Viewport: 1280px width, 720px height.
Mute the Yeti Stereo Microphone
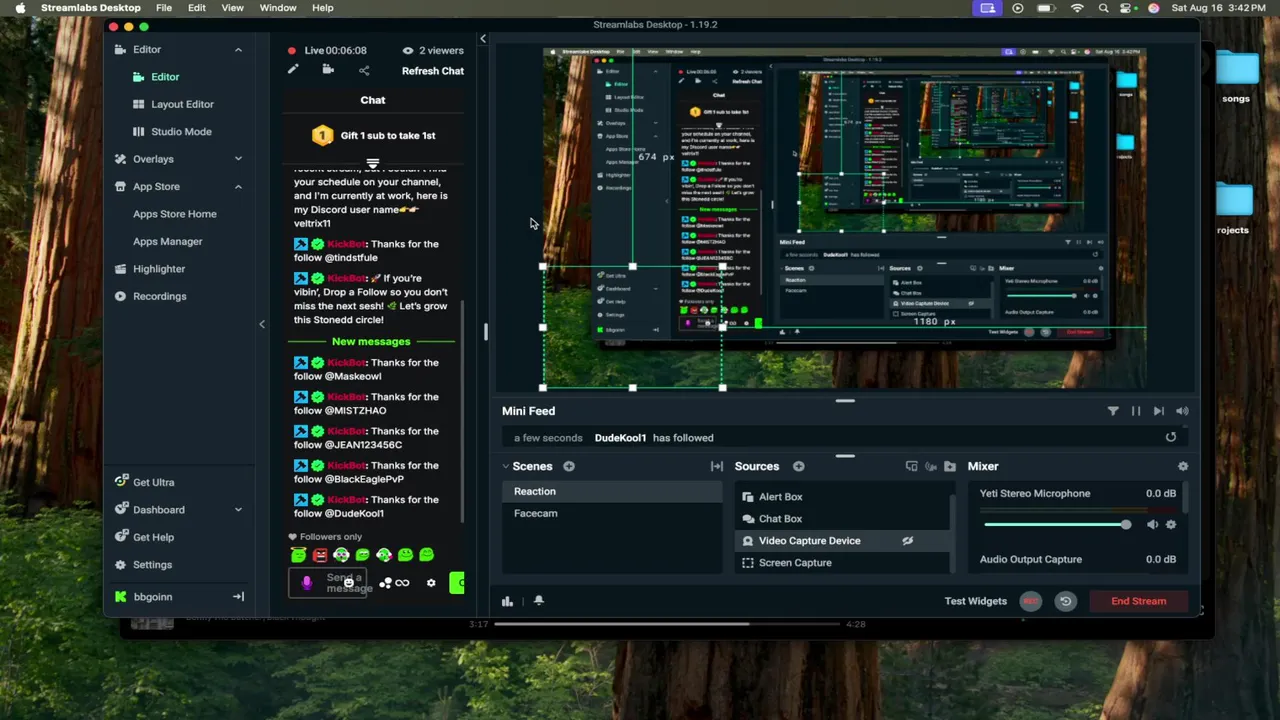pyautogui.click(x=1152, y=524)
